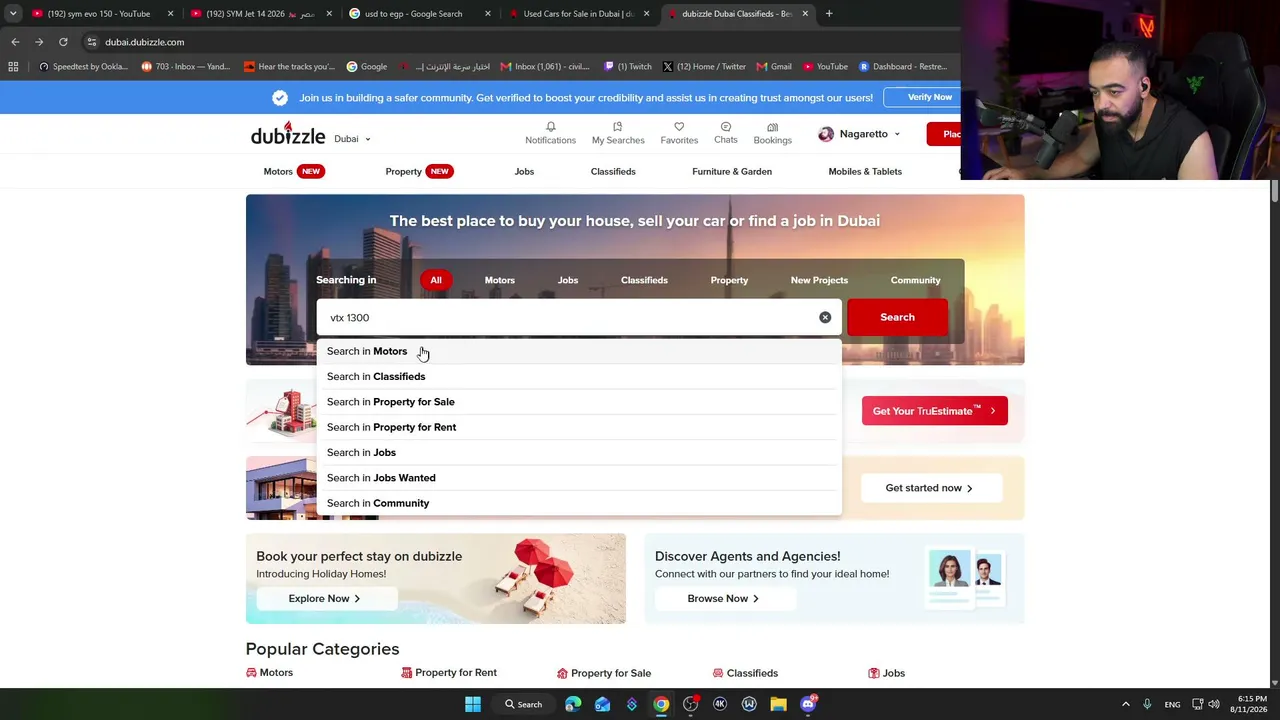1280x720 pixels.
Task: Open the Home / Twitter bookmark
Action: [704, 67]
